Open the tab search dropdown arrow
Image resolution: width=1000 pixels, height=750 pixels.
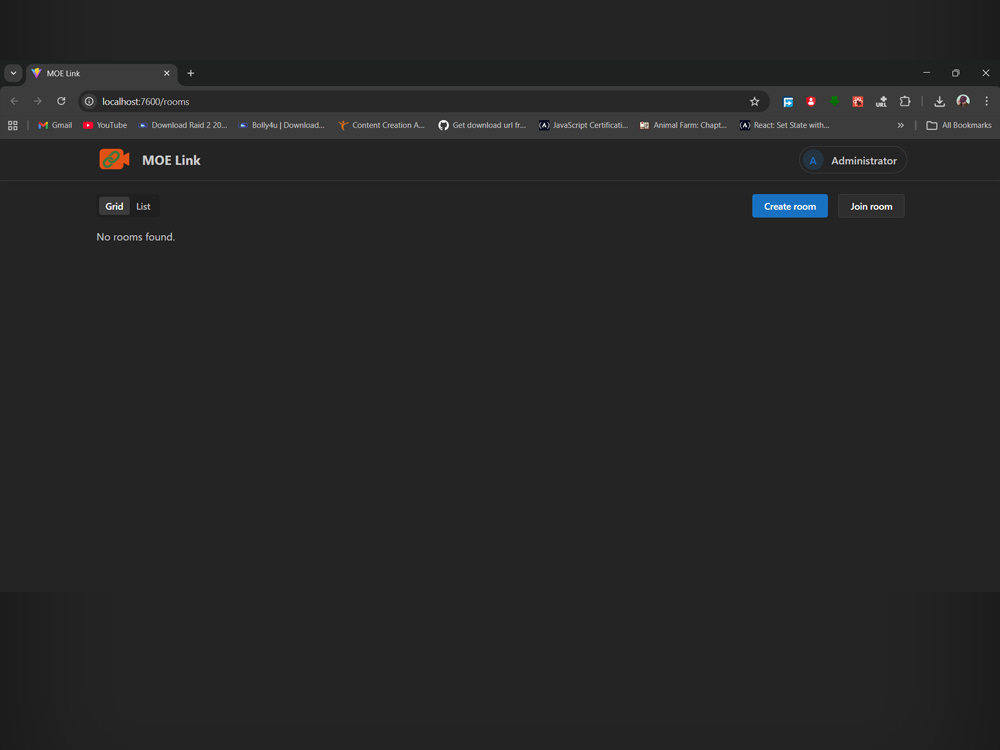[x=13, y=73]
